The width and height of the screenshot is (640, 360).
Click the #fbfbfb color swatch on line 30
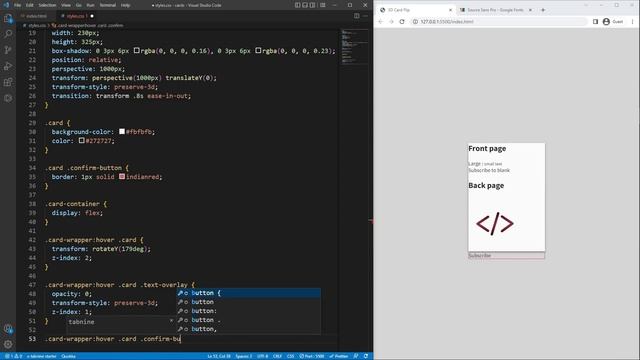pos(122,131)
